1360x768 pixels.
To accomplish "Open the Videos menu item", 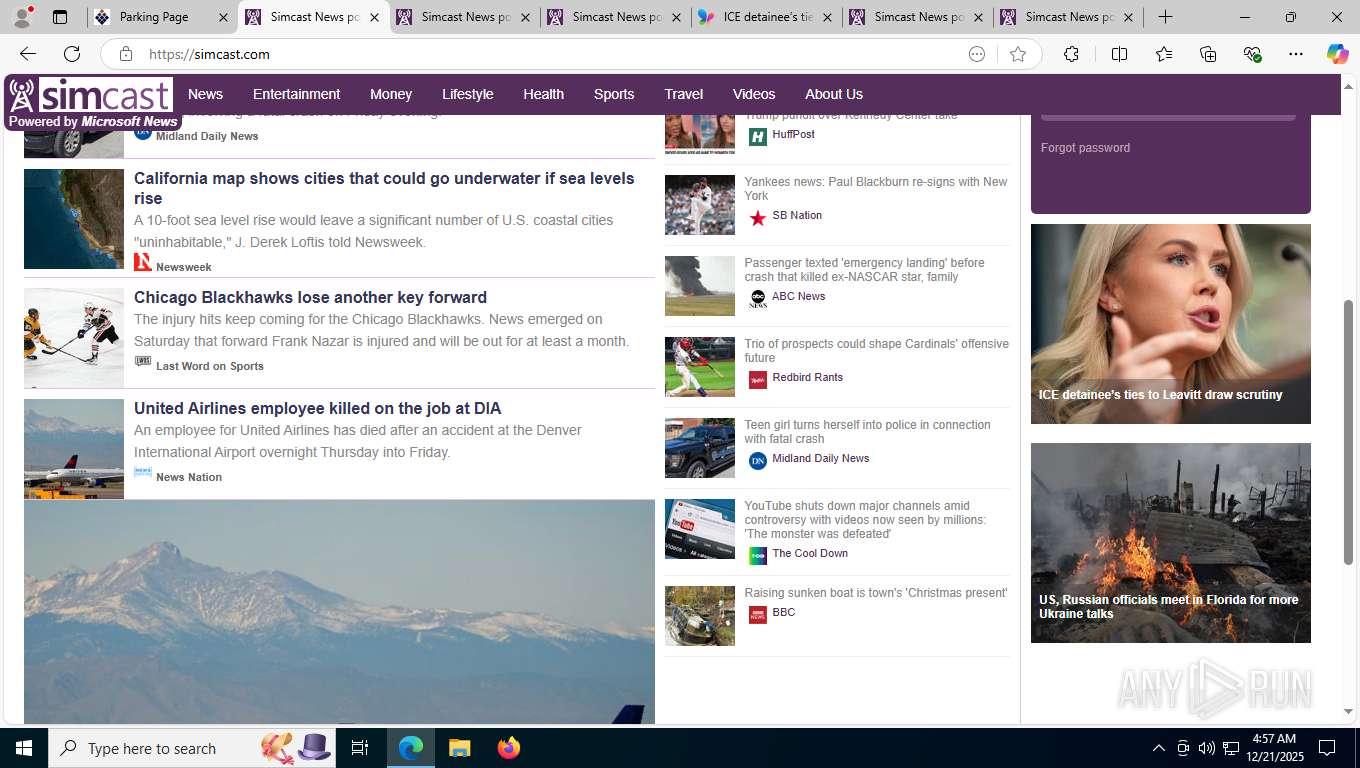I will click(x=754, y=94).
